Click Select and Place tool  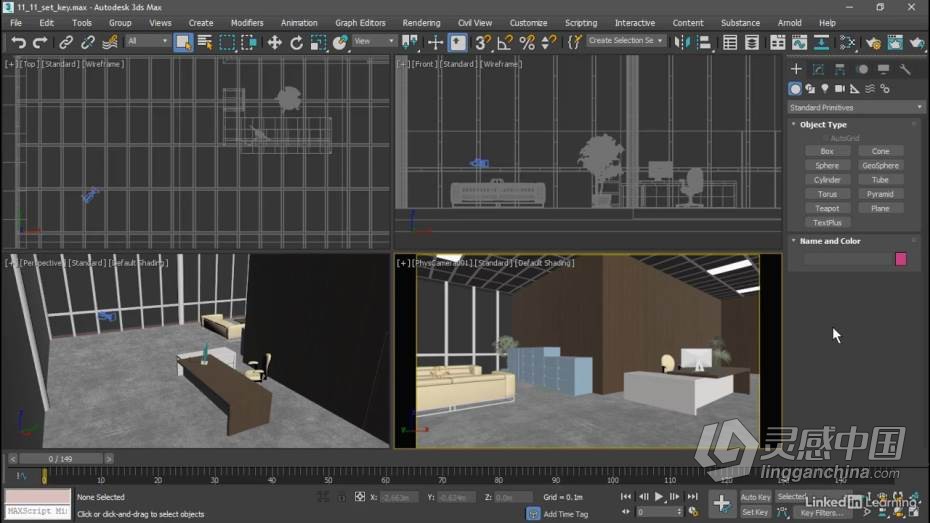[x=340, y=42]
